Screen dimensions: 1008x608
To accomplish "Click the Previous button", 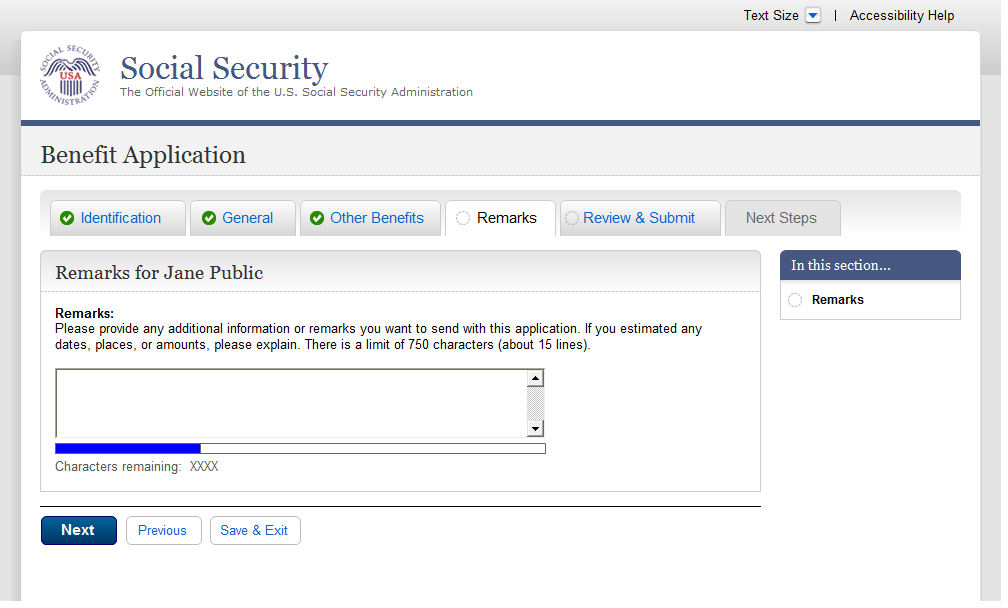I will click(x=163, y=531).
